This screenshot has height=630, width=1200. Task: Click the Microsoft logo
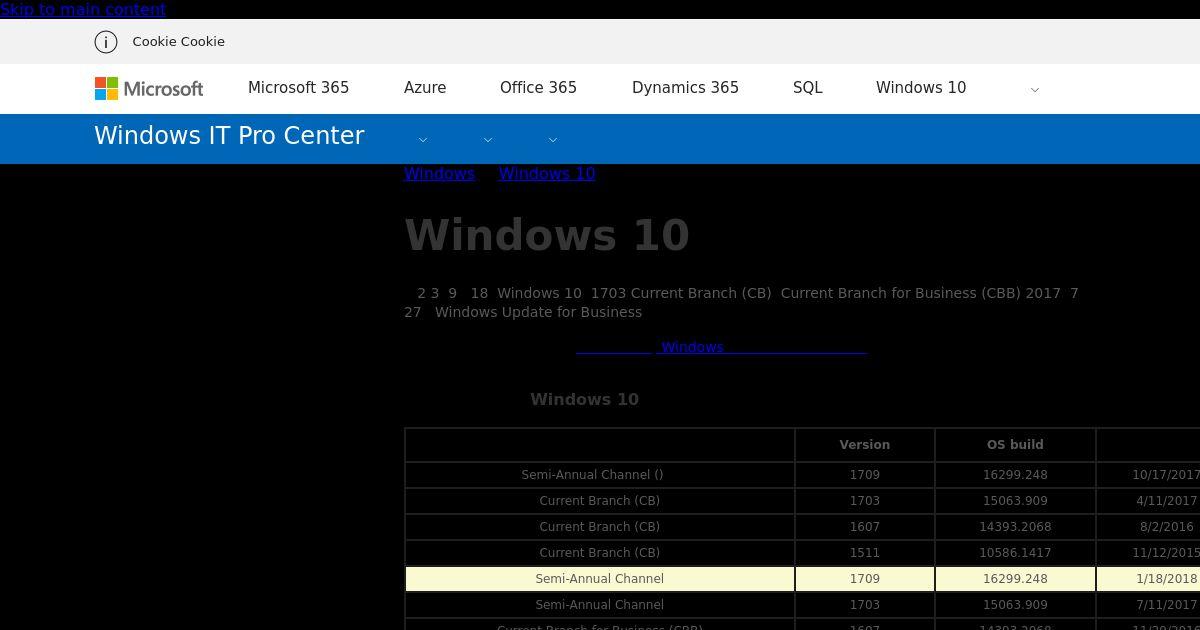click(x=149, y=89)
